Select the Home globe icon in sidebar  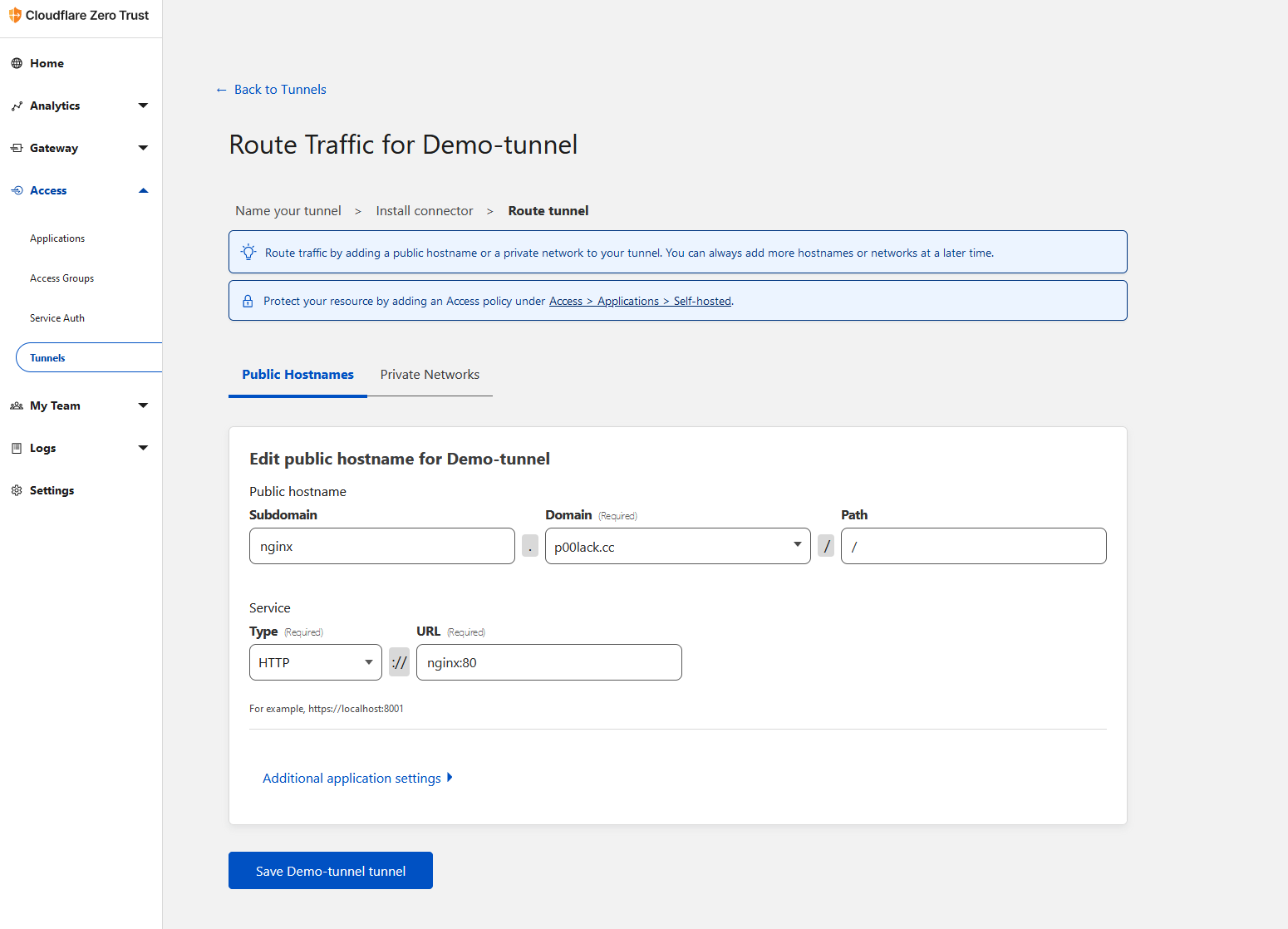[16, 62]
